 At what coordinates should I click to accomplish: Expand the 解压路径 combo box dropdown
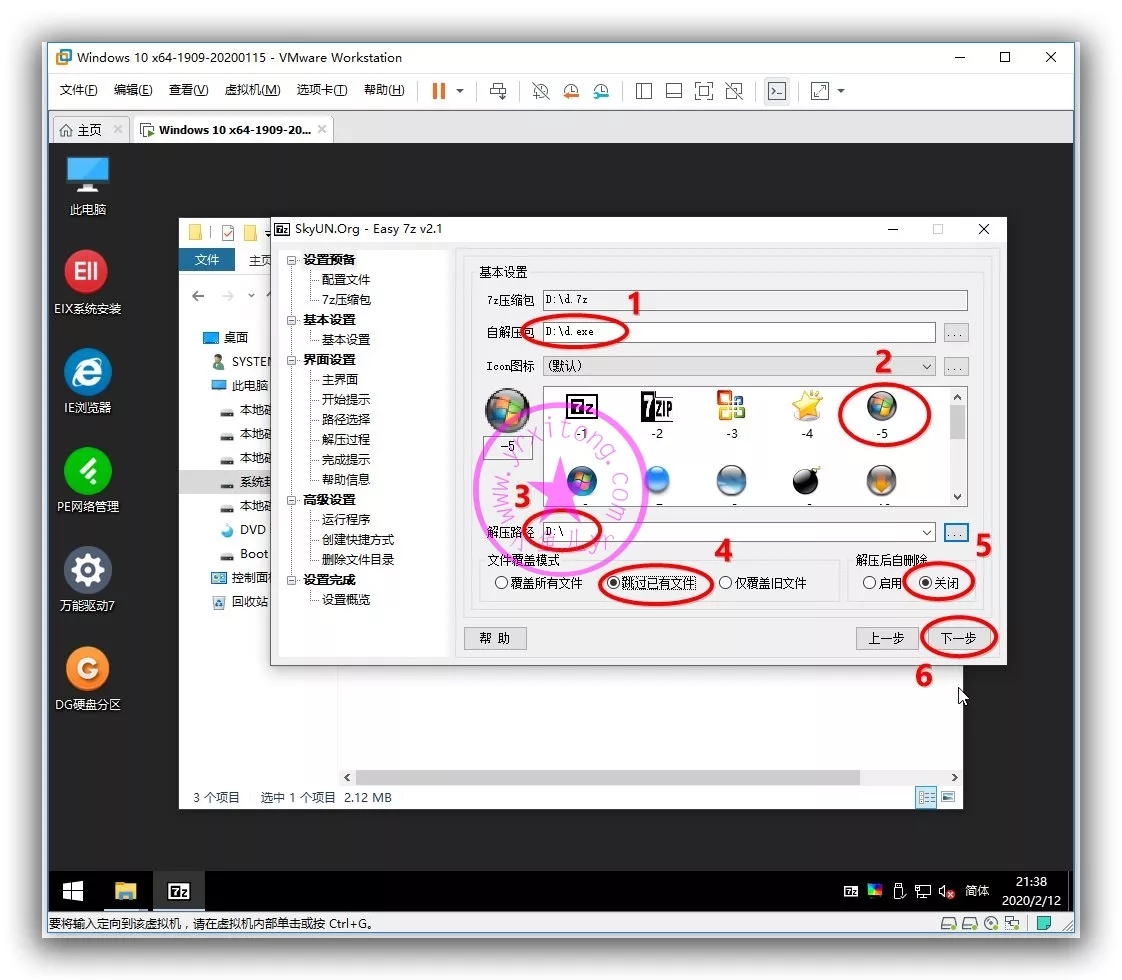tap(927, 533)
